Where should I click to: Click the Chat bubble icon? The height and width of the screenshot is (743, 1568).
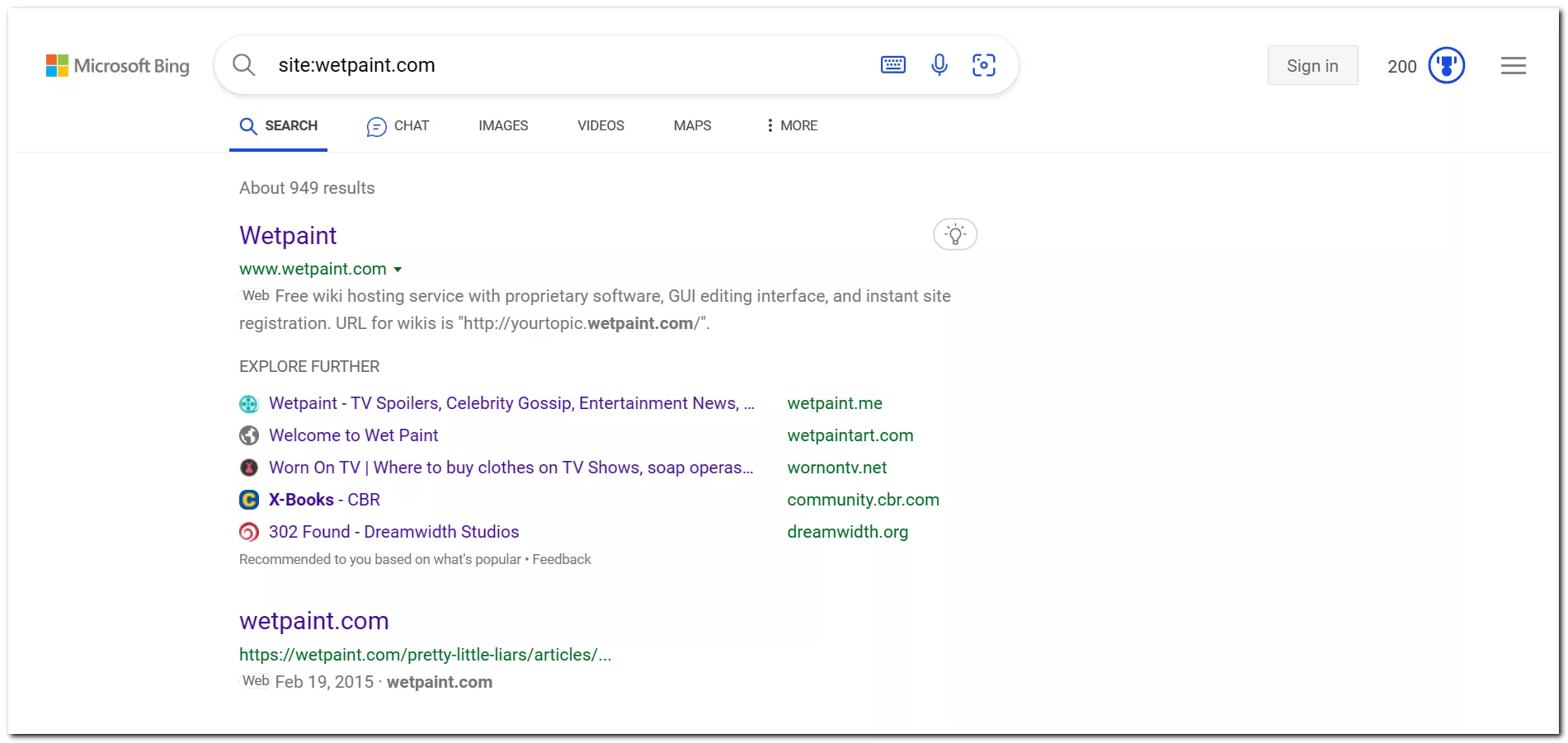376,126
